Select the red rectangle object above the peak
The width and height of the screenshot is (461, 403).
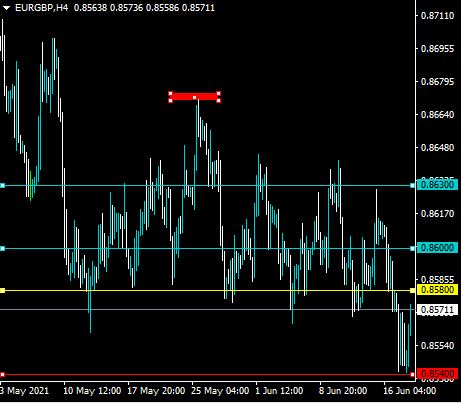(x=195, y=97)
